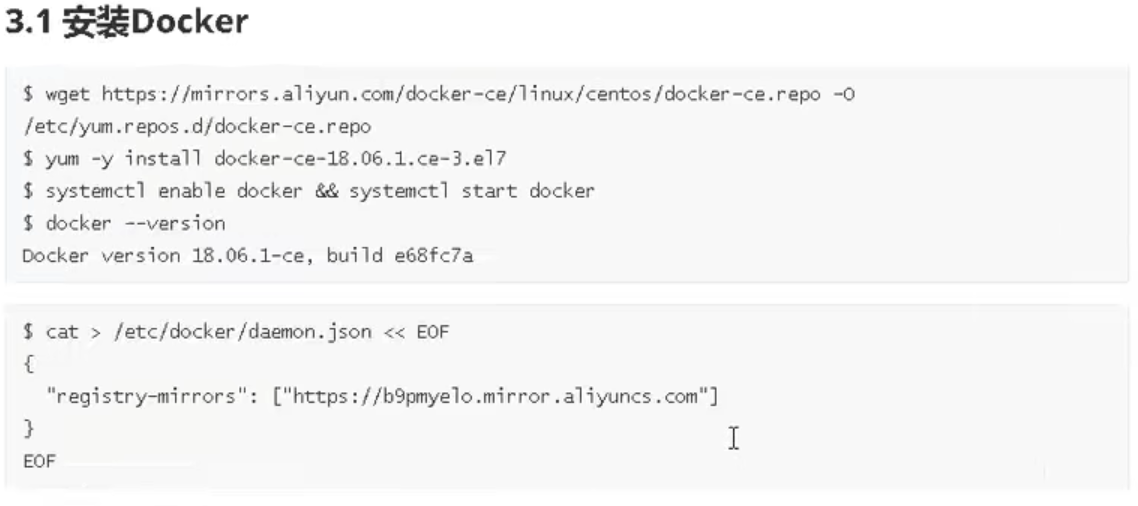The height and width of the screenshot is (506, 1138).
Task: Click the opening curly brace line
Action: (x=28, y=364)
